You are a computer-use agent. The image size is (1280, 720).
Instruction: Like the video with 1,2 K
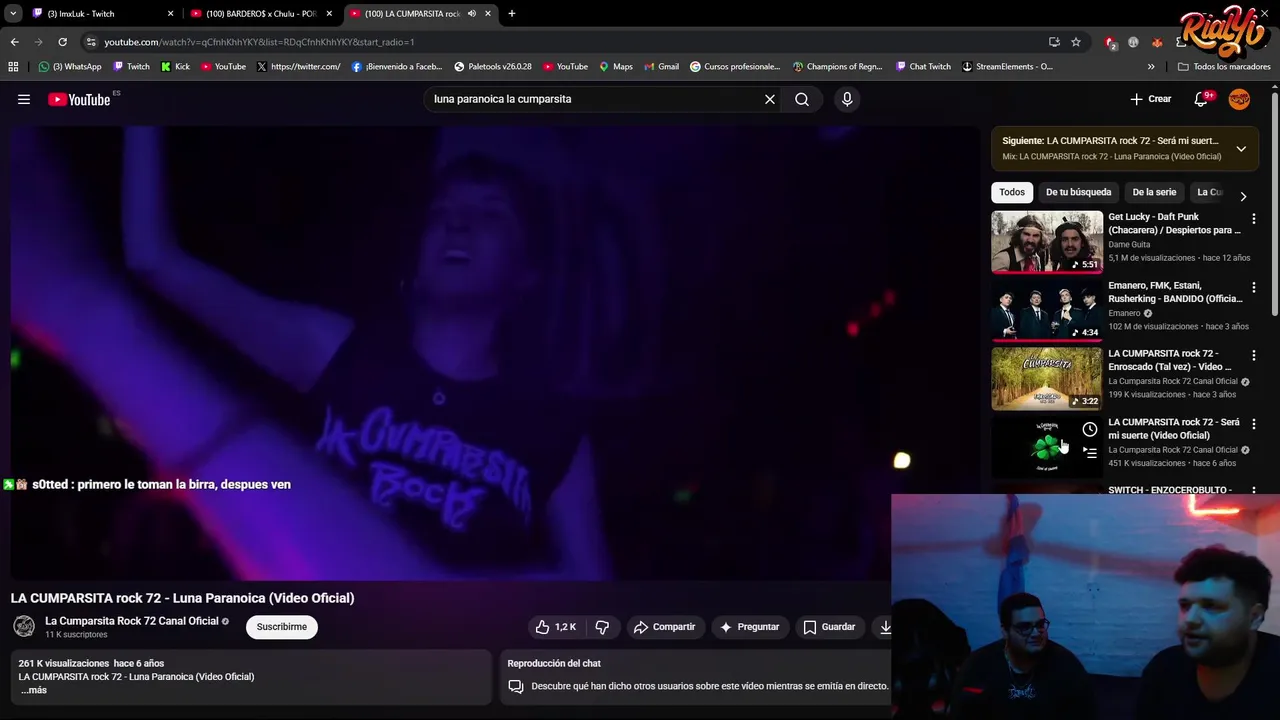click(555, 627)
